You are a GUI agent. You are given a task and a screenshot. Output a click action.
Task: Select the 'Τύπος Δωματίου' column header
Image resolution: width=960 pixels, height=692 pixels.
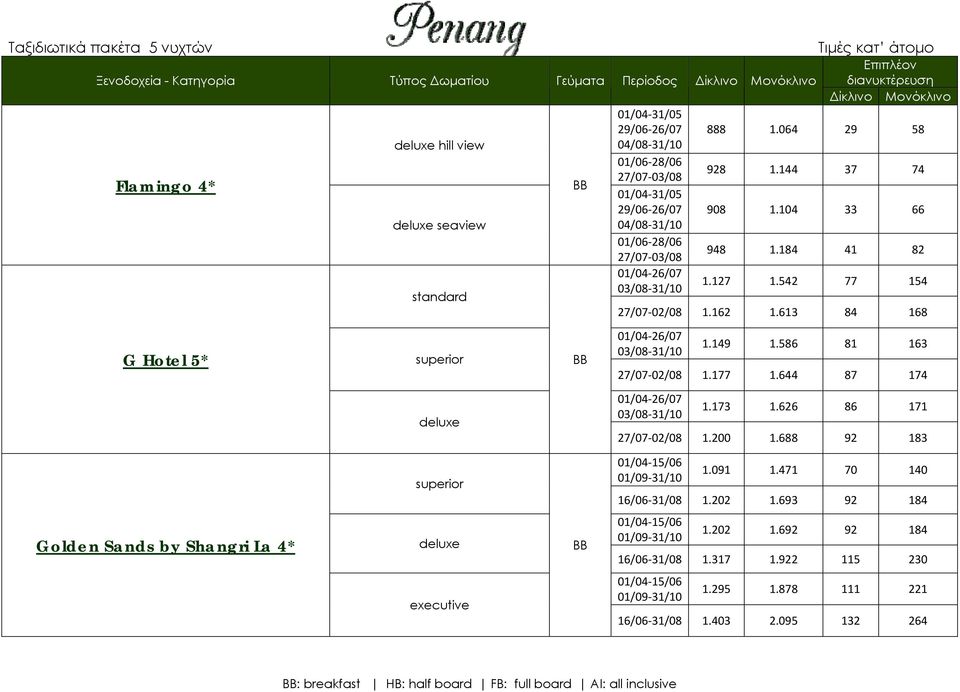[x=439, y=80]
